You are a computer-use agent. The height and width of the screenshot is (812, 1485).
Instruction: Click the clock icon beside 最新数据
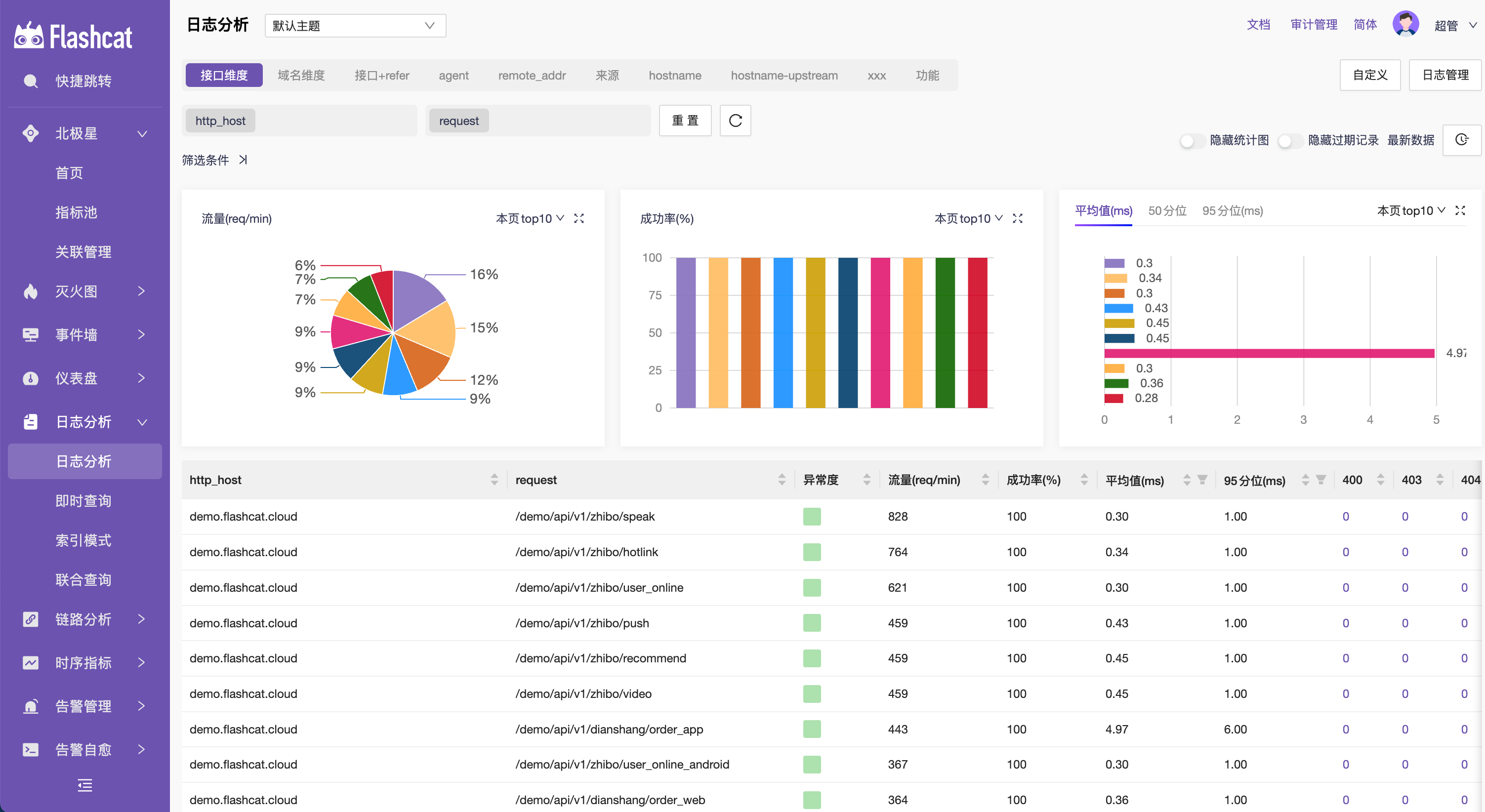(1461, 139)
